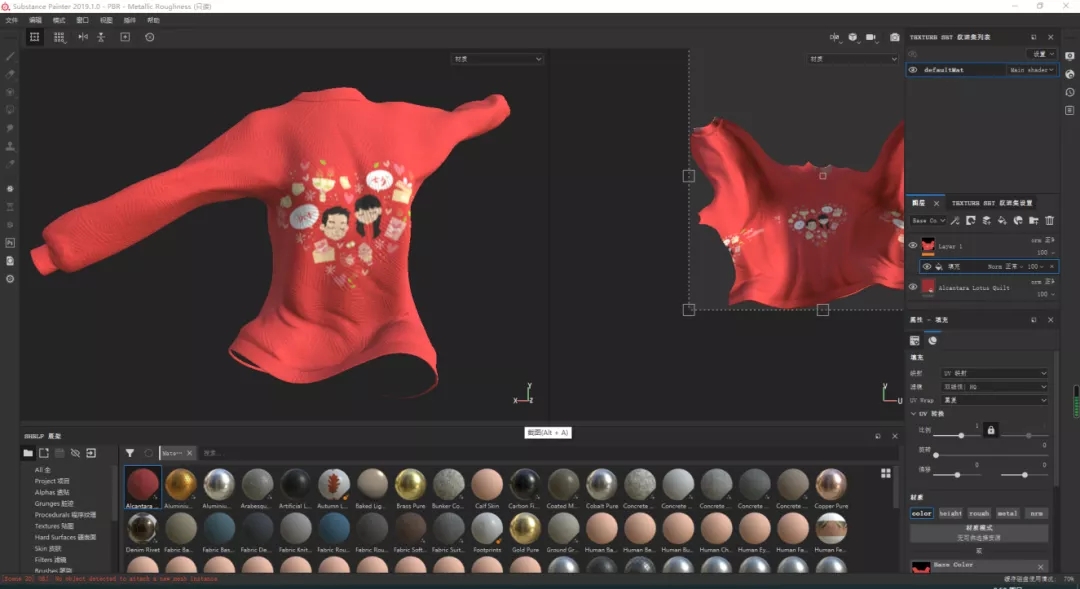This screenshot has height=589, width=1080.
Task: Switch shelf to grid view icon
Action: coord(886,473)
